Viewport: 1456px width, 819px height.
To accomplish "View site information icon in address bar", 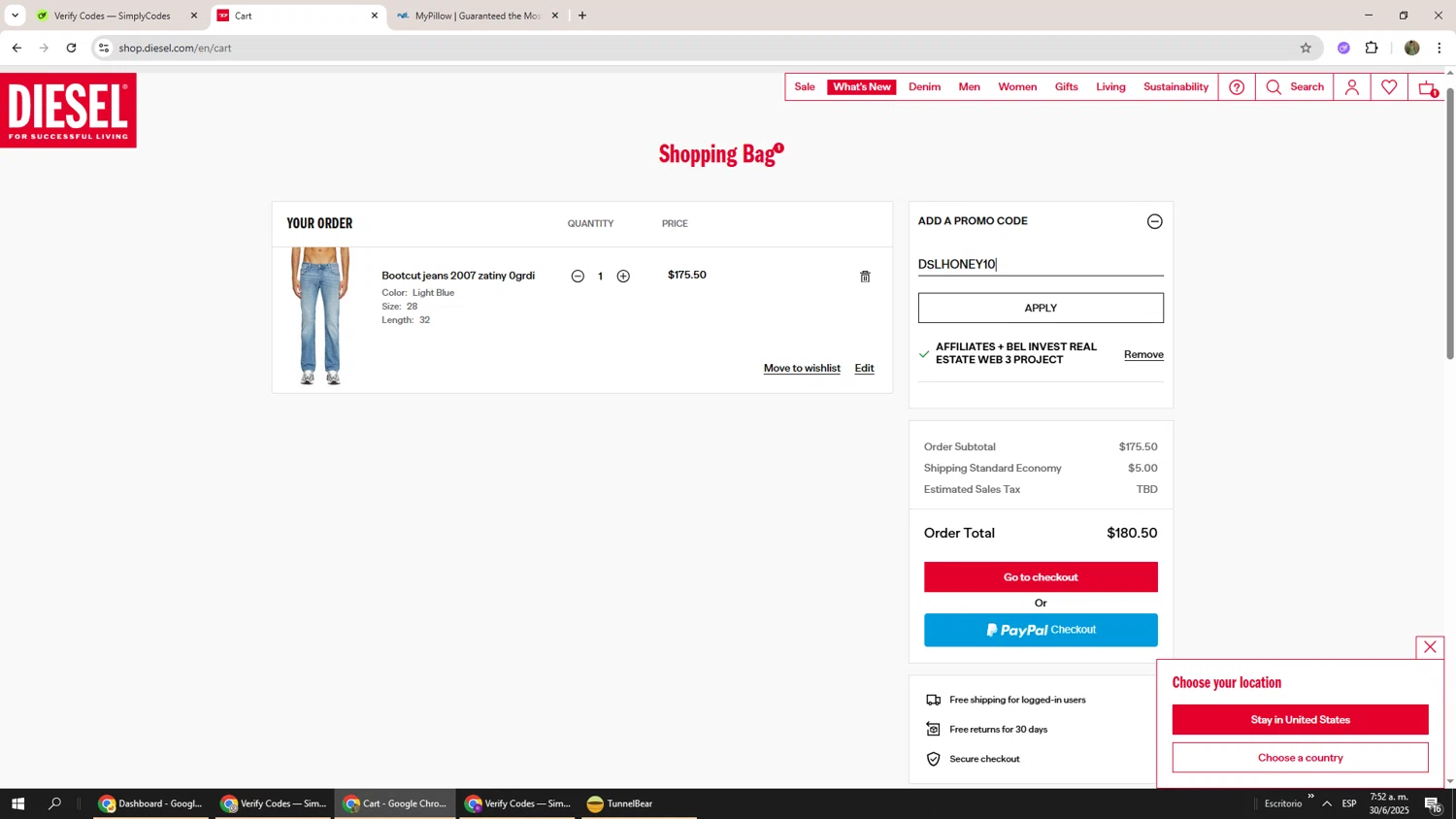I will [x=104, y=48].
